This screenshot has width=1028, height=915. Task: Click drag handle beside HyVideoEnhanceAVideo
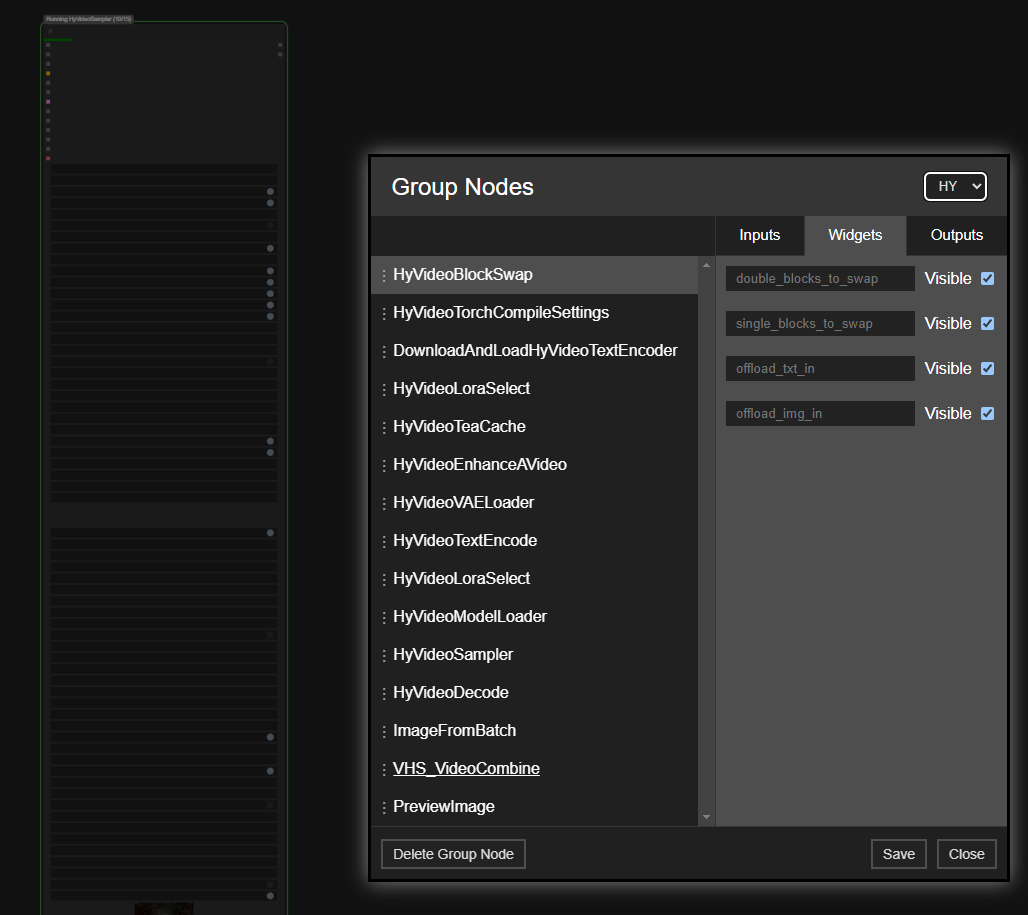tap(384, 466)
